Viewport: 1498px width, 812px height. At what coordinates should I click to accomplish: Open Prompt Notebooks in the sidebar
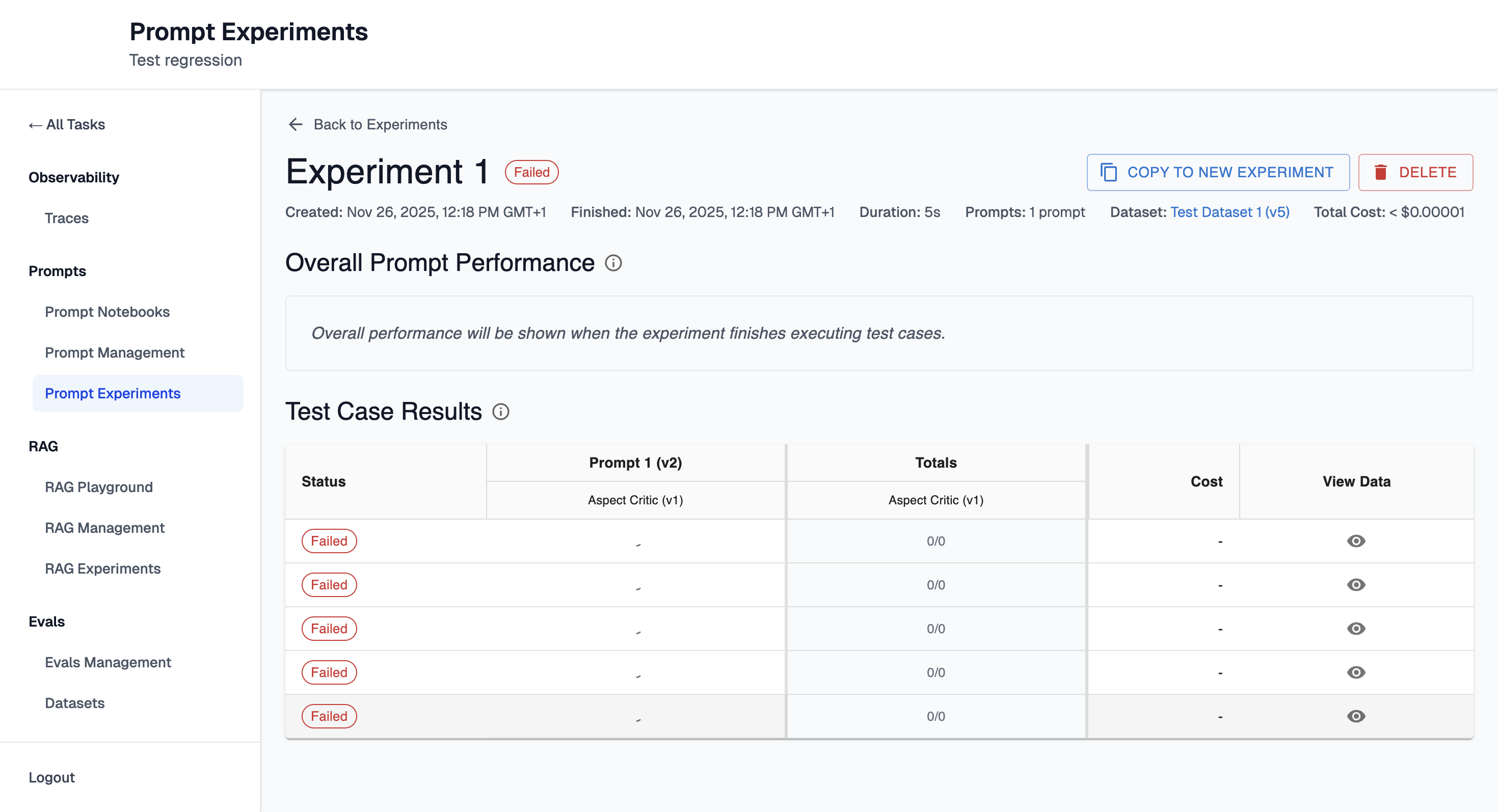point(107,312)
